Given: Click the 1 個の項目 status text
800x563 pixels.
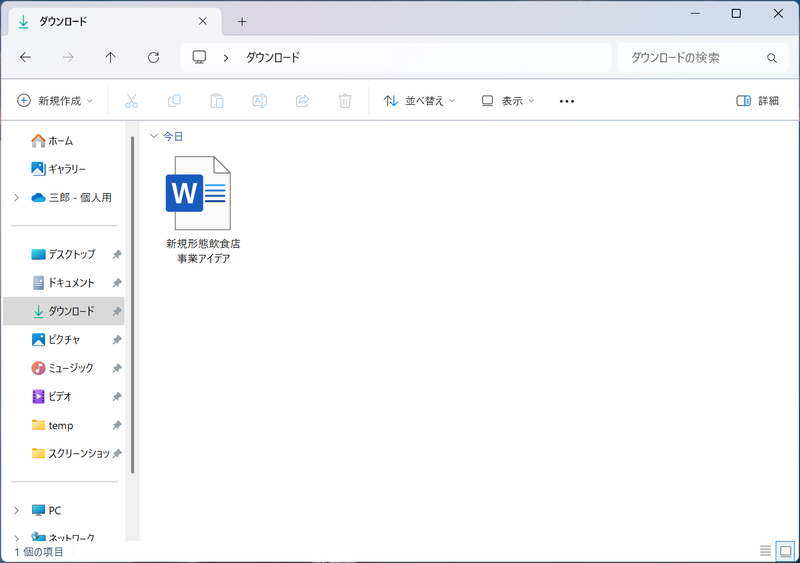Looking at the screenshot, I should (39, 552).
